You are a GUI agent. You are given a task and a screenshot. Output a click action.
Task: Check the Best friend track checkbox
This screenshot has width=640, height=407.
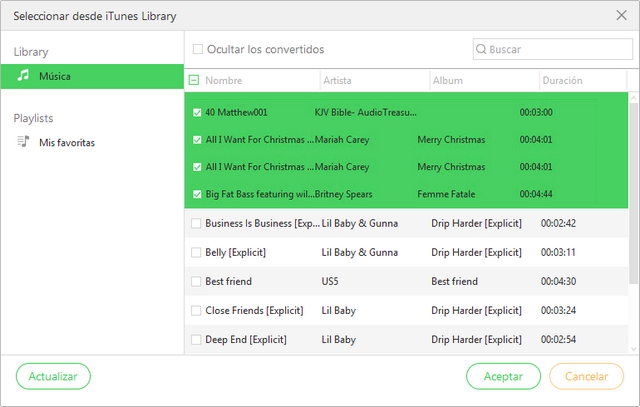coord(196,281)
